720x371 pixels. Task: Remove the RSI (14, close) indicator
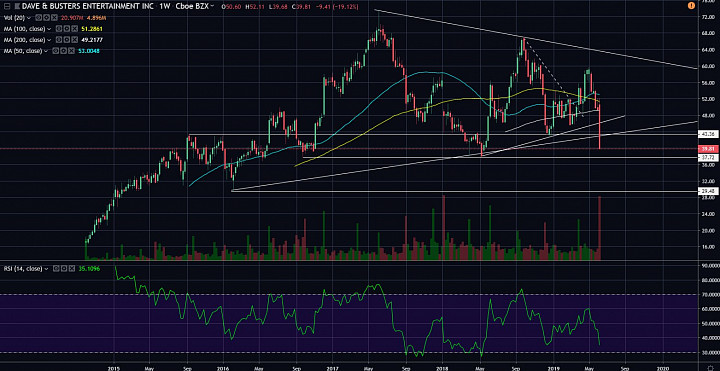[x=72, y=269]
